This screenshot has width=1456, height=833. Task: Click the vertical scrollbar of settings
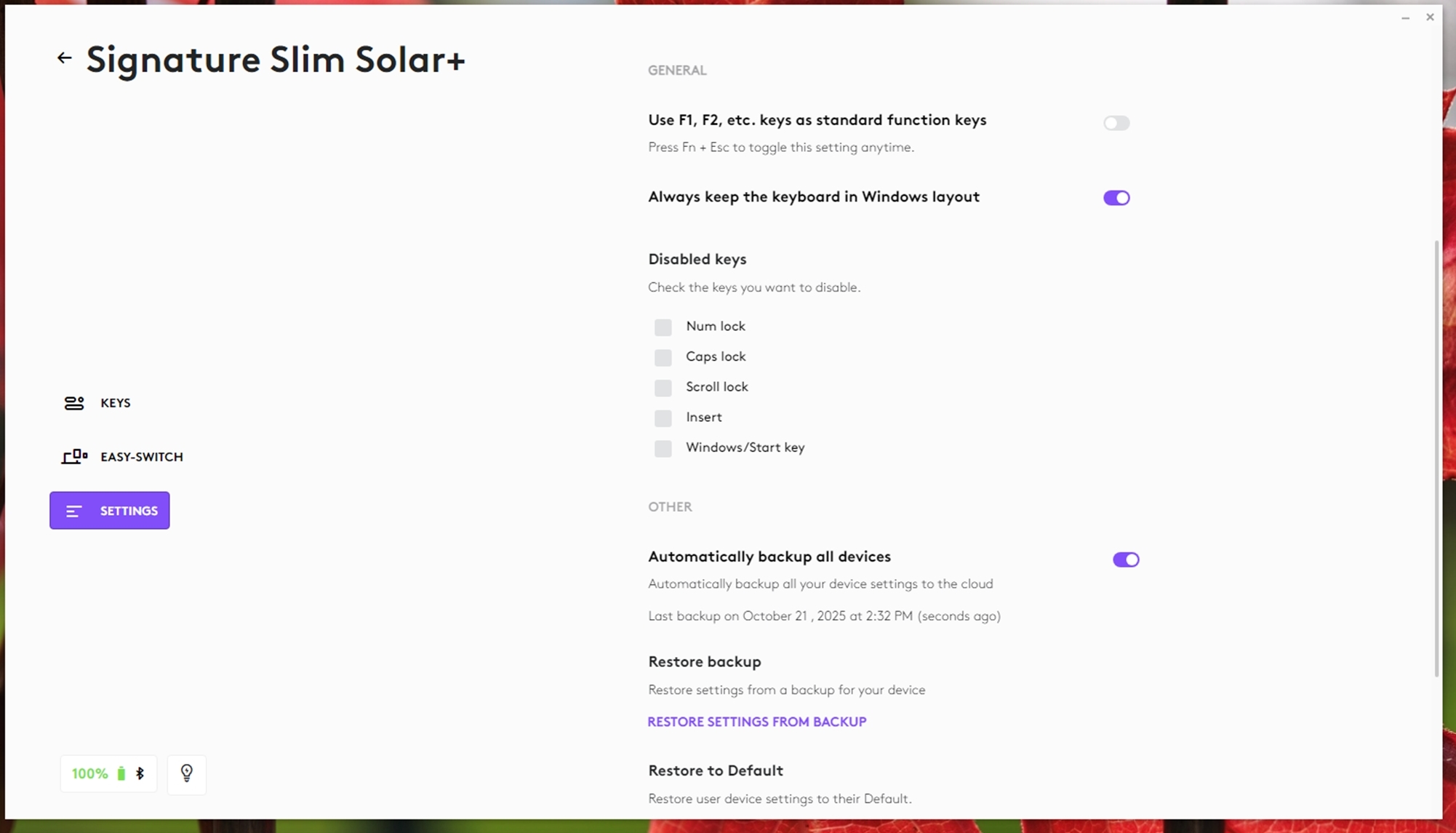tap(1436, 458)
